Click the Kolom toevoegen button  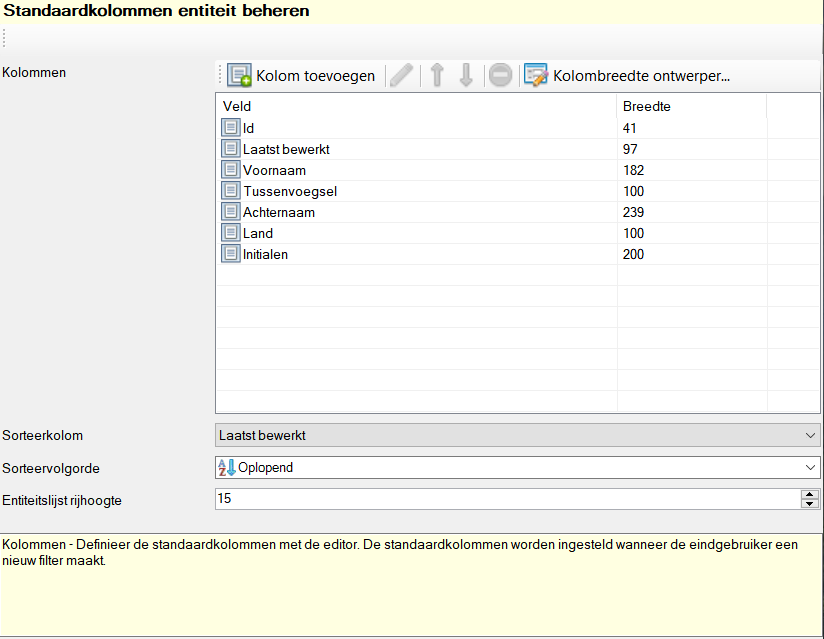(x=301, y=76)
